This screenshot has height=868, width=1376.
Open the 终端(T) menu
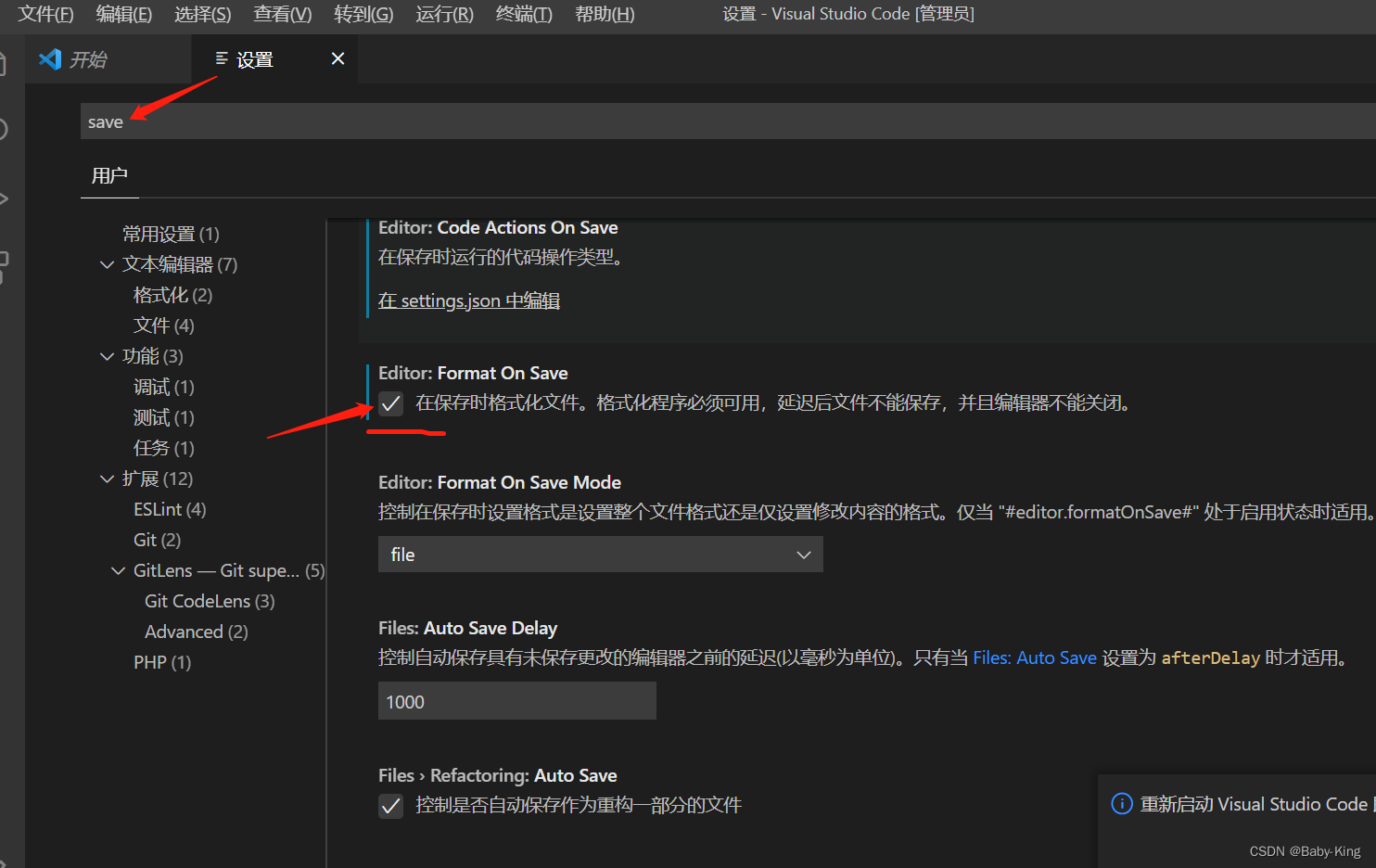coord(524,14)
